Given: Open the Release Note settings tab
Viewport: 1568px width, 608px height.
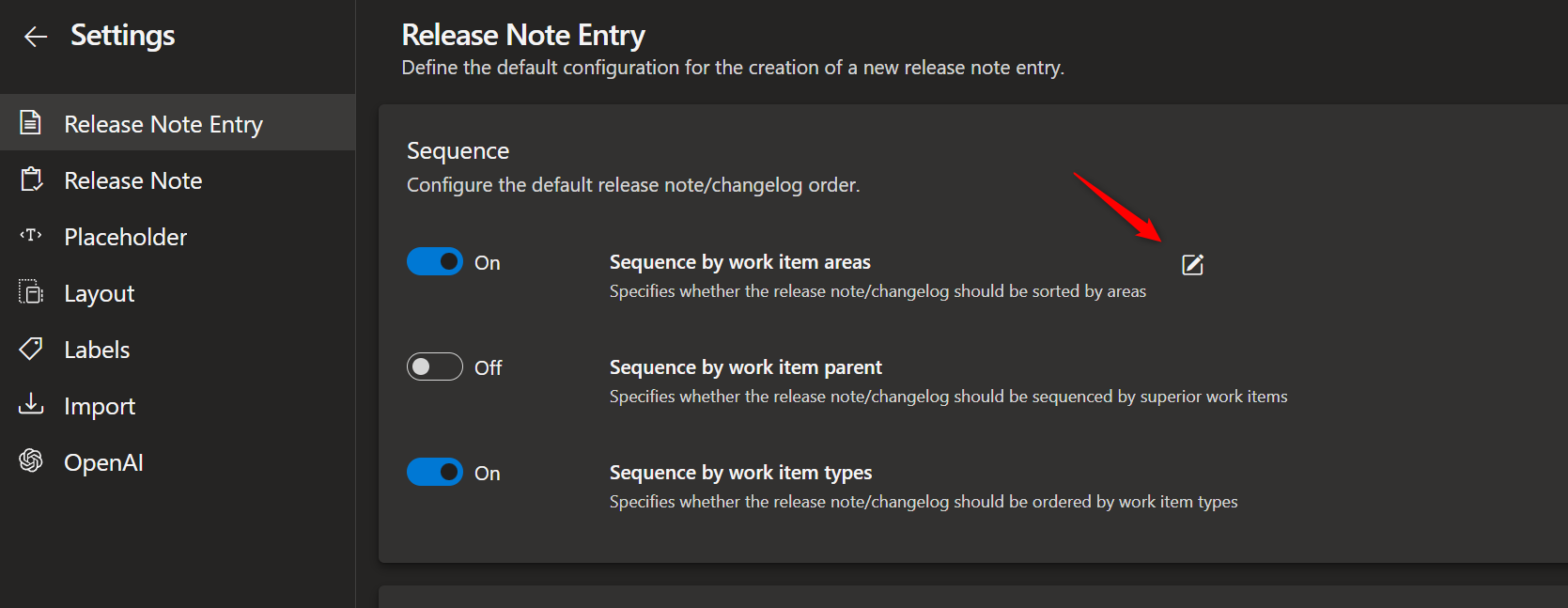Looking at the screenshot, I should (x=132, y=180).
